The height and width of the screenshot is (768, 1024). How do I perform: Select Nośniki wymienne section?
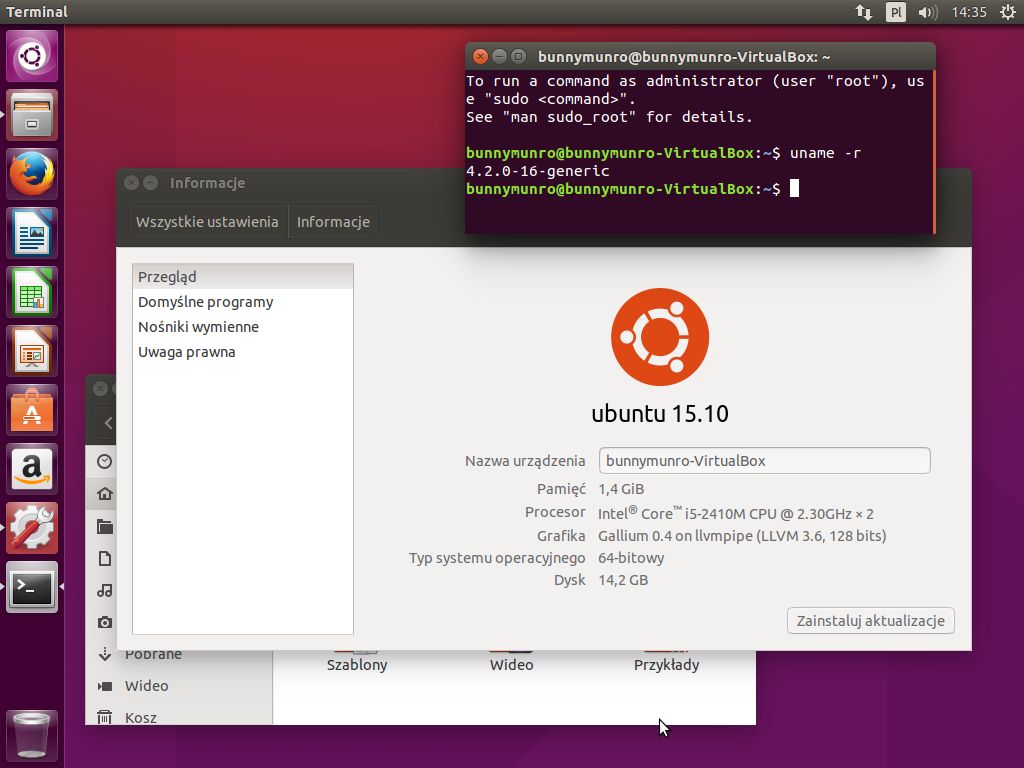243,327
